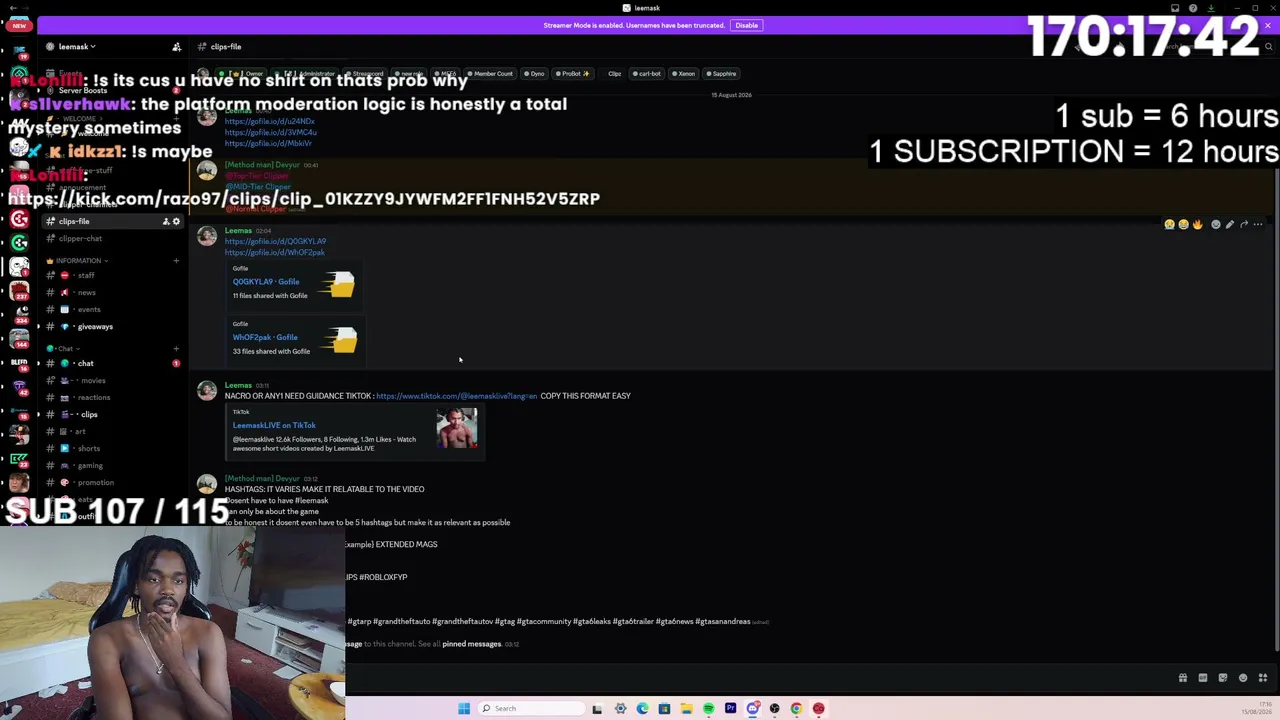Open the GIF picker in message bar
Image resolution: width=1280 pixels, height=720 pixels.
(1203, 678)
